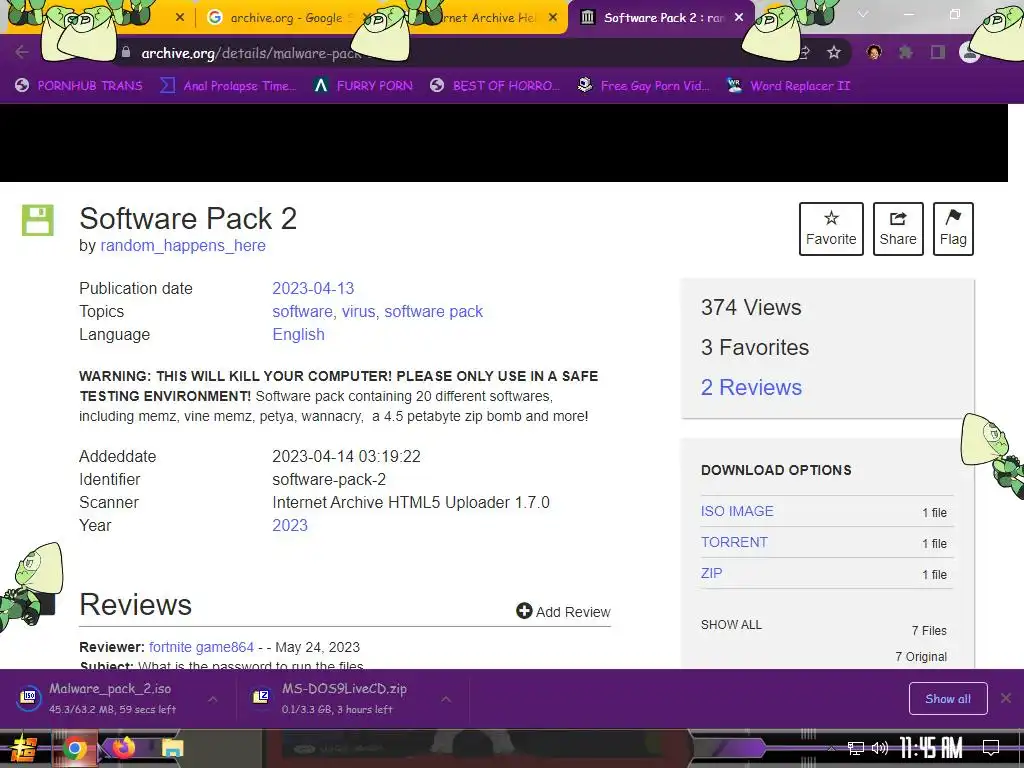1024x768 pixels.
Task: Click the round avatar extension icon
Action: tap(874, 52)
